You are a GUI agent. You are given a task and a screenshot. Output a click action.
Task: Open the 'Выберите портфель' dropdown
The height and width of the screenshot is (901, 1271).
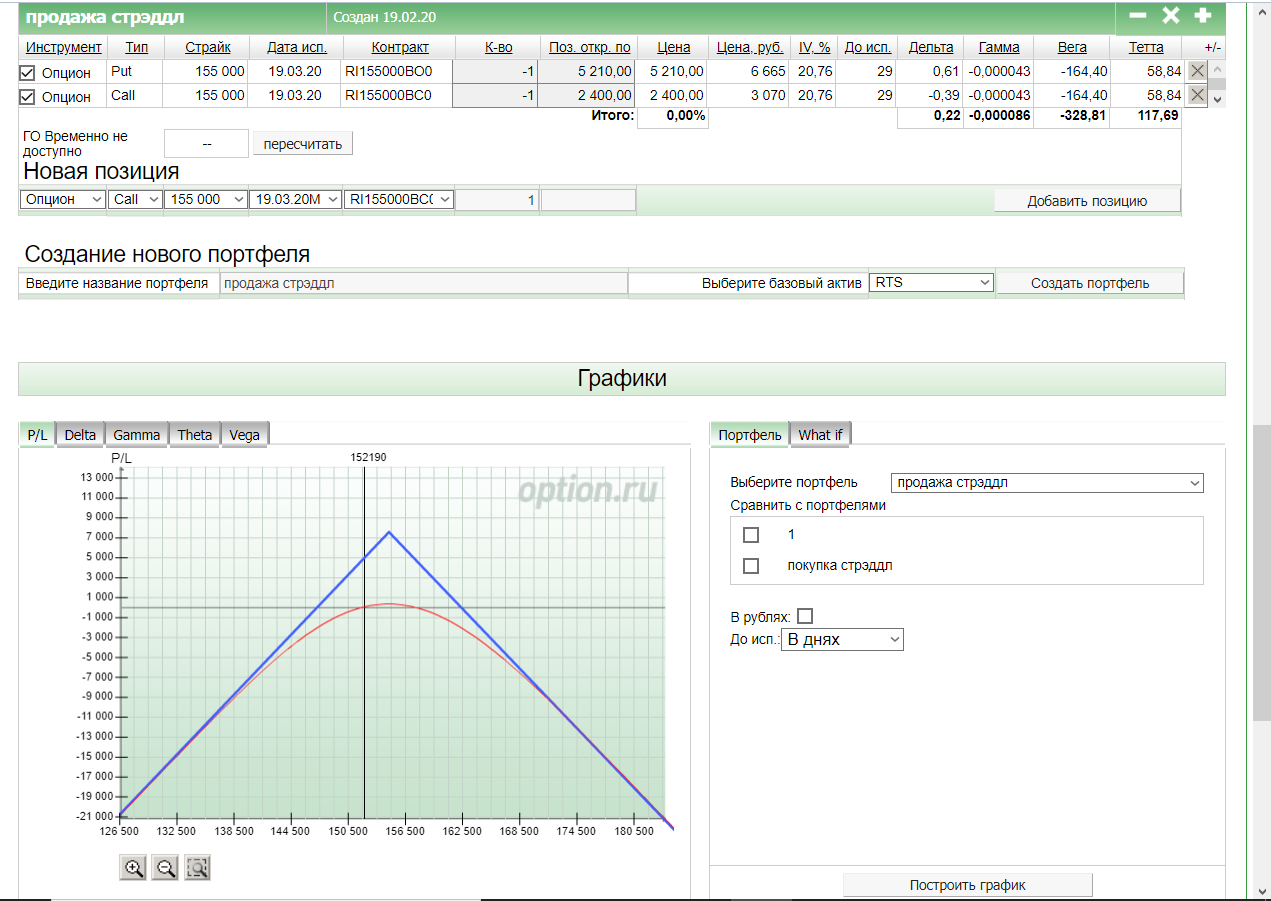(1046, 483)
